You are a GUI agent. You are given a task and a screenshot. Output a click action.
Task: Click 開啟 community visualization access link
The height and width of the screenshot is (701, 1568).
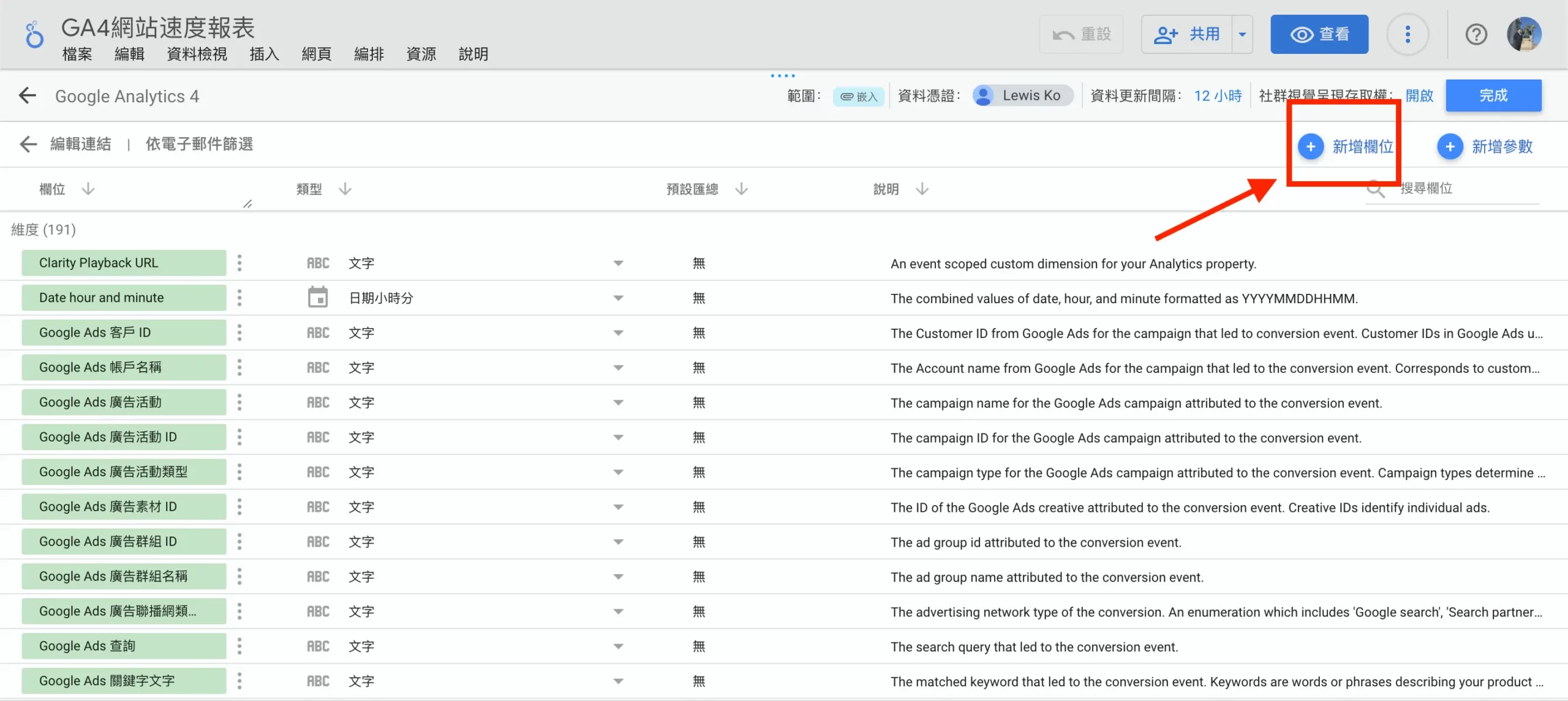(1419, 96)
